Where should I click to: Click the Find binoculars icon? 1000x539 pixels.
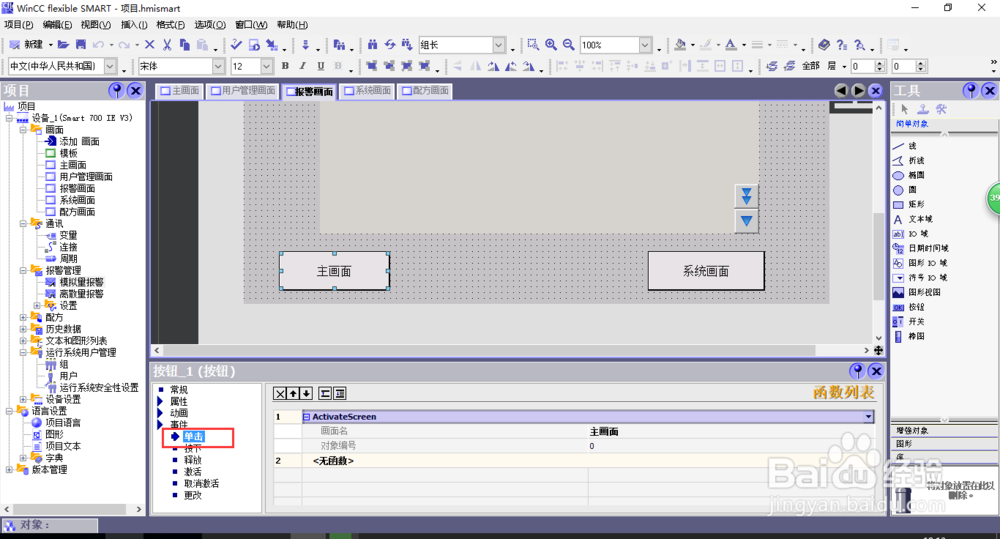click(372, 45)
